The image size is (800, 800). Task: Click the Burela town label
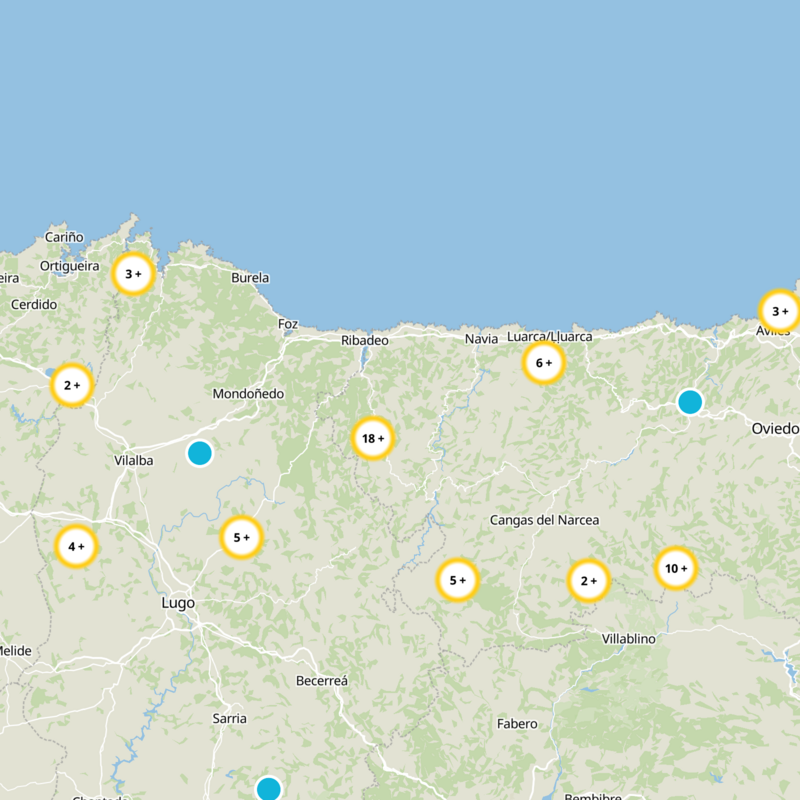(x=250, y=278)
